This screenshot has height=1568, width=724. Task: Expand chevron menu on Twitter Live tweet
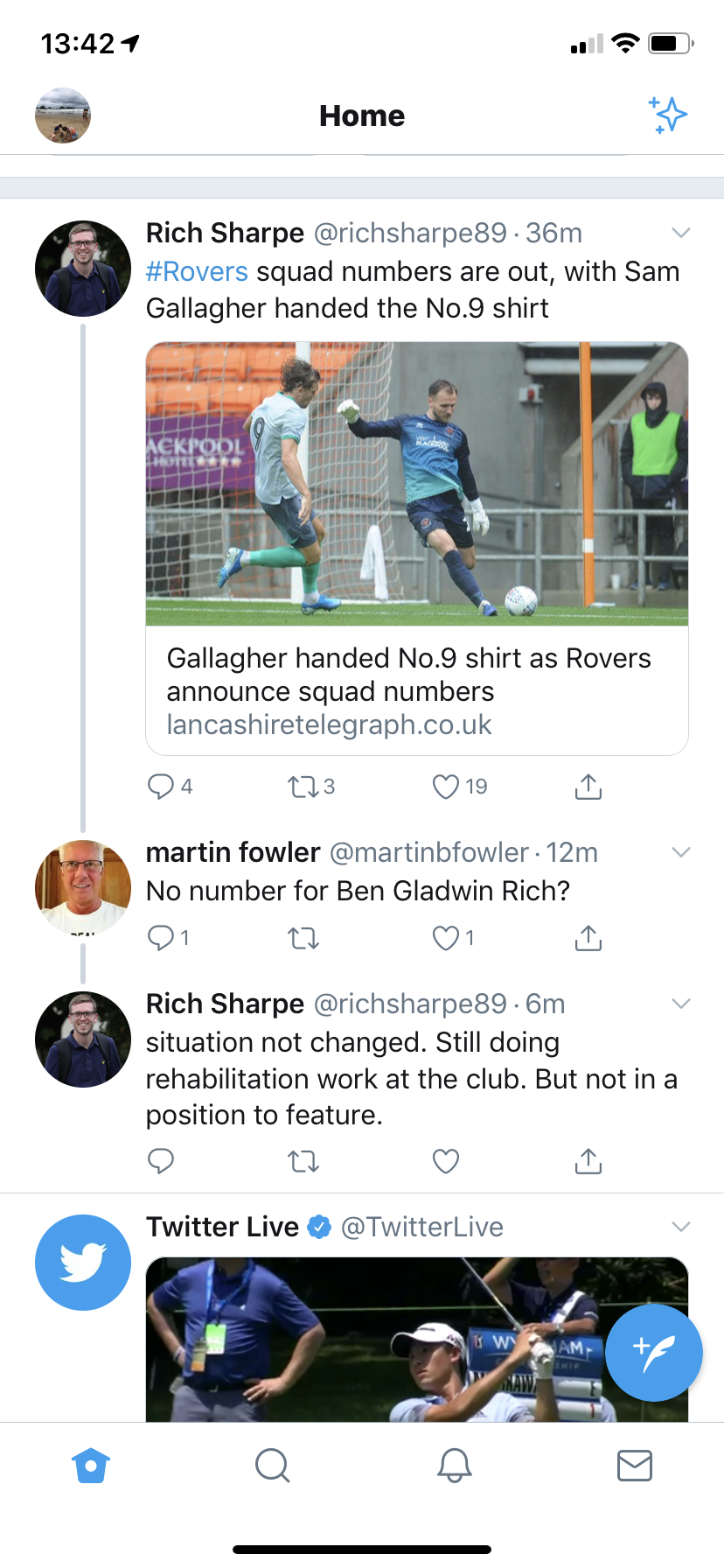click(x=681, y=1227)
